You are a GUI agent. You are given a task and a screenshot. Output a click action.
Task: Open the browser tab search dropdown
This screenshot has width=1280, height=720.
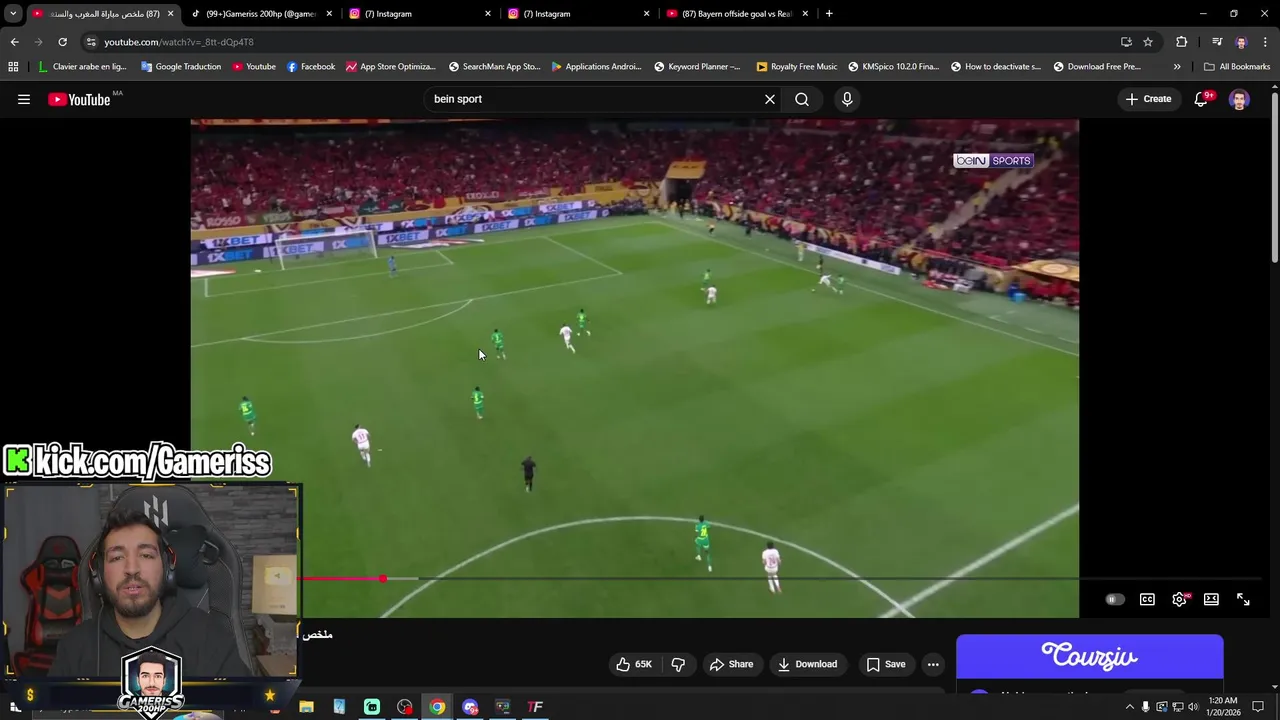pyautogui.click(x=13, y=14)
